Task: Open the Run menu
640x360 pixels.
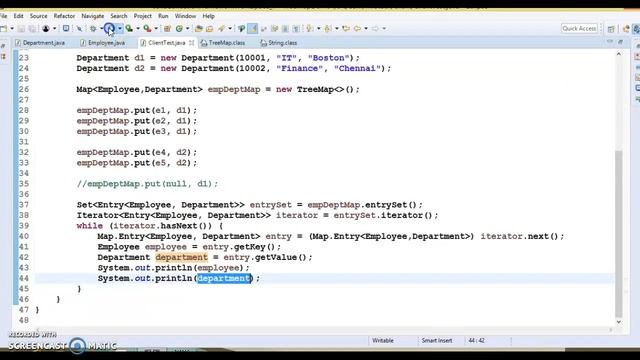Action: click(163, 16)
